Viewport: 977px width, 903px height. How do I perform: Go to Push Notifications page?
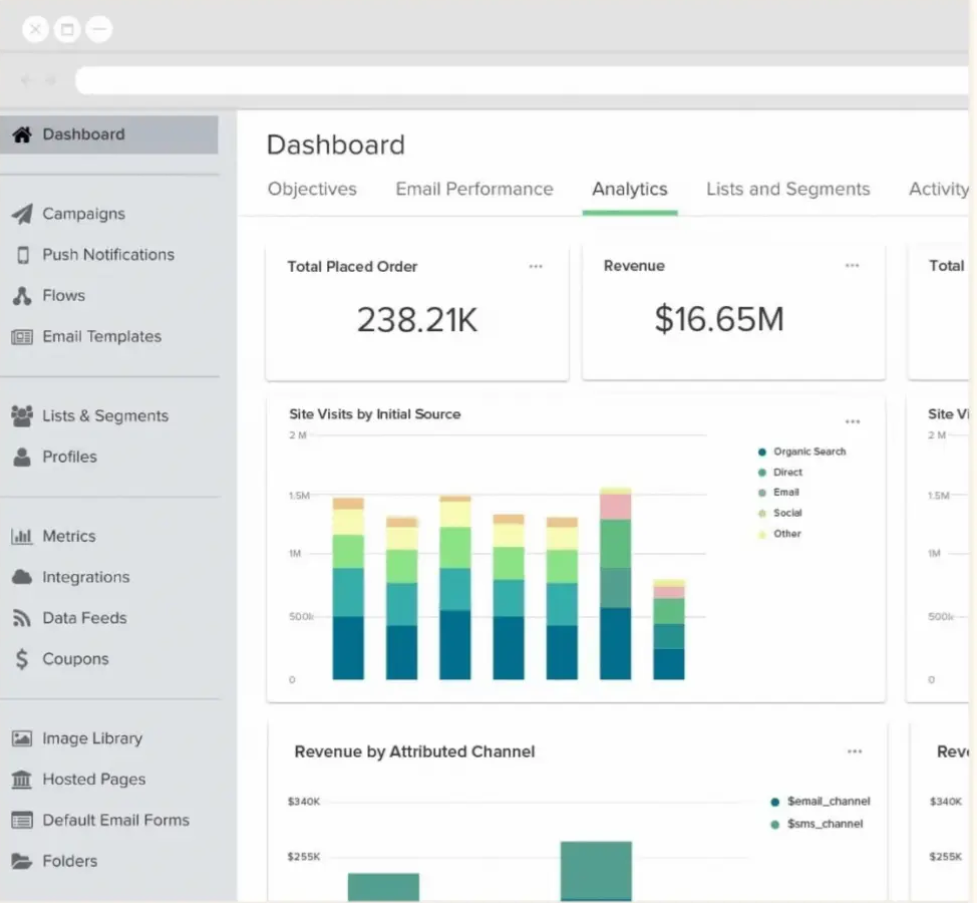(x=108, y=255)
